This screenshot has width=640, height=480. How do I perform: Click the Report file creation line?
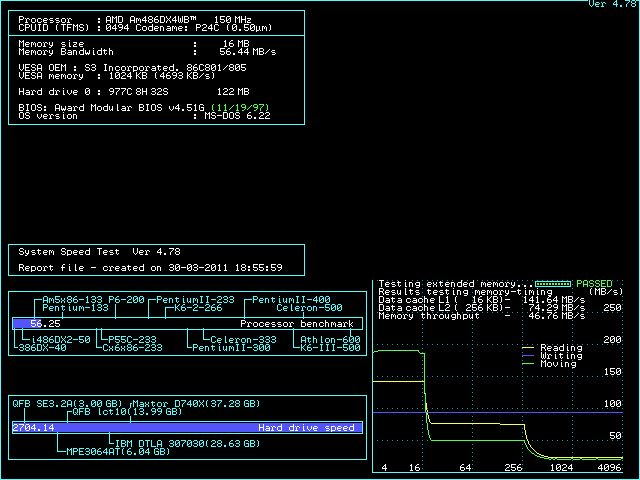pyautogui.click(x=150, y=268)
